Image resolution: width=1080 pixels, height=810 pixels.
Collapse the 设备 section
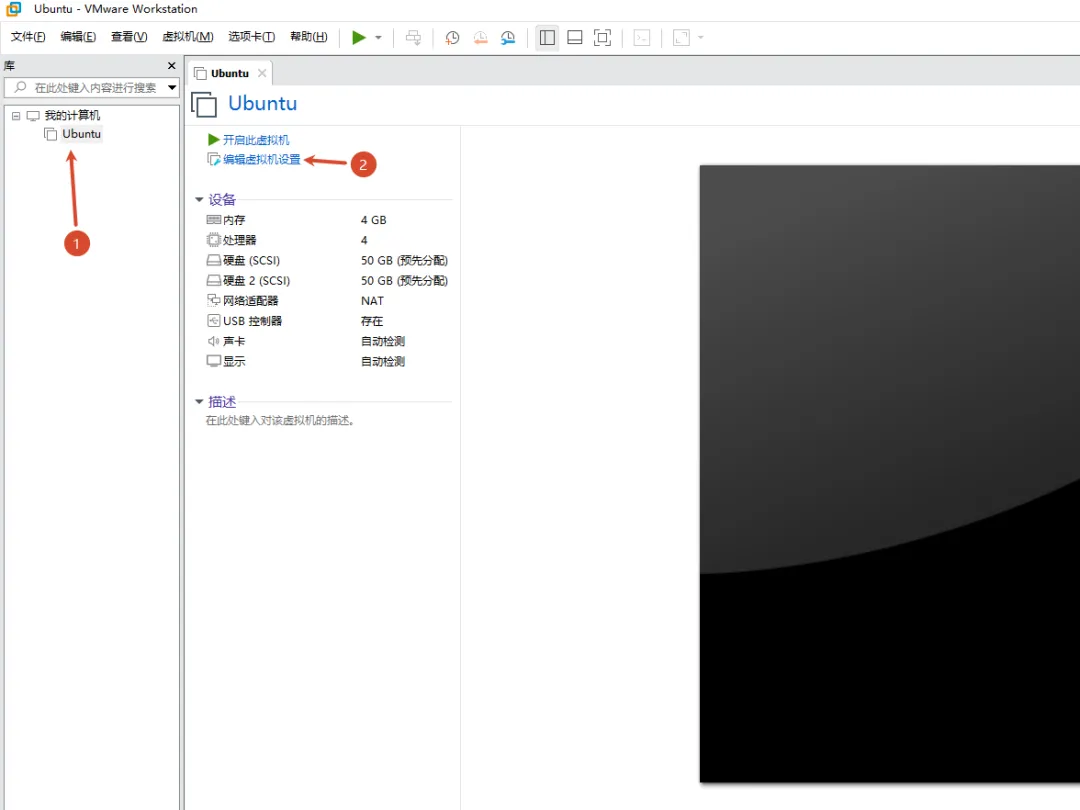pyautogui.click(x=199, y=200)
